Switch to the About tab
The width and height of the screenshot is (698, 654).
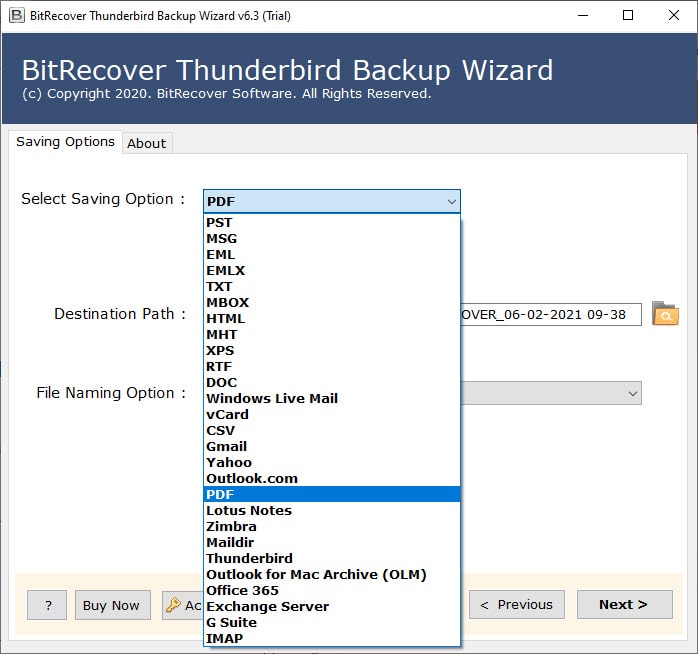pyautogui.click(x=147, y=143)
